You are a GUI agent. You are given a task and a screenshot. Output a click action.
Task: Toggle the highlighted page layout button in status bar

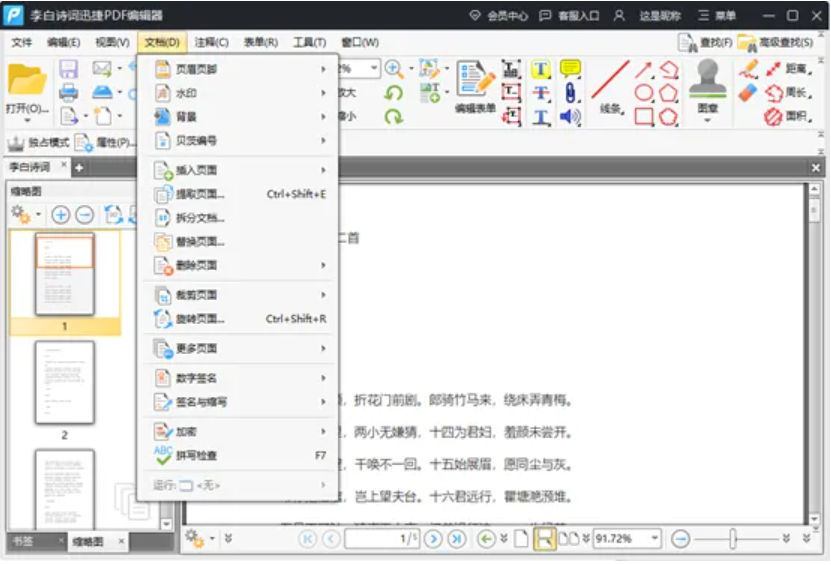pos(544,539)
